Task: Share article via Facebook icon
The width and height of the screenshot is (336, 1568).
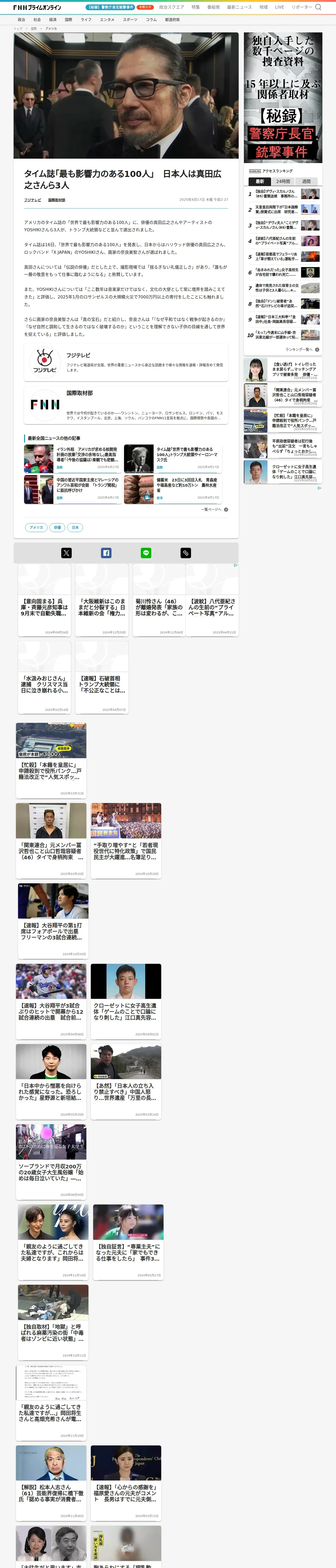Action: 106,553
